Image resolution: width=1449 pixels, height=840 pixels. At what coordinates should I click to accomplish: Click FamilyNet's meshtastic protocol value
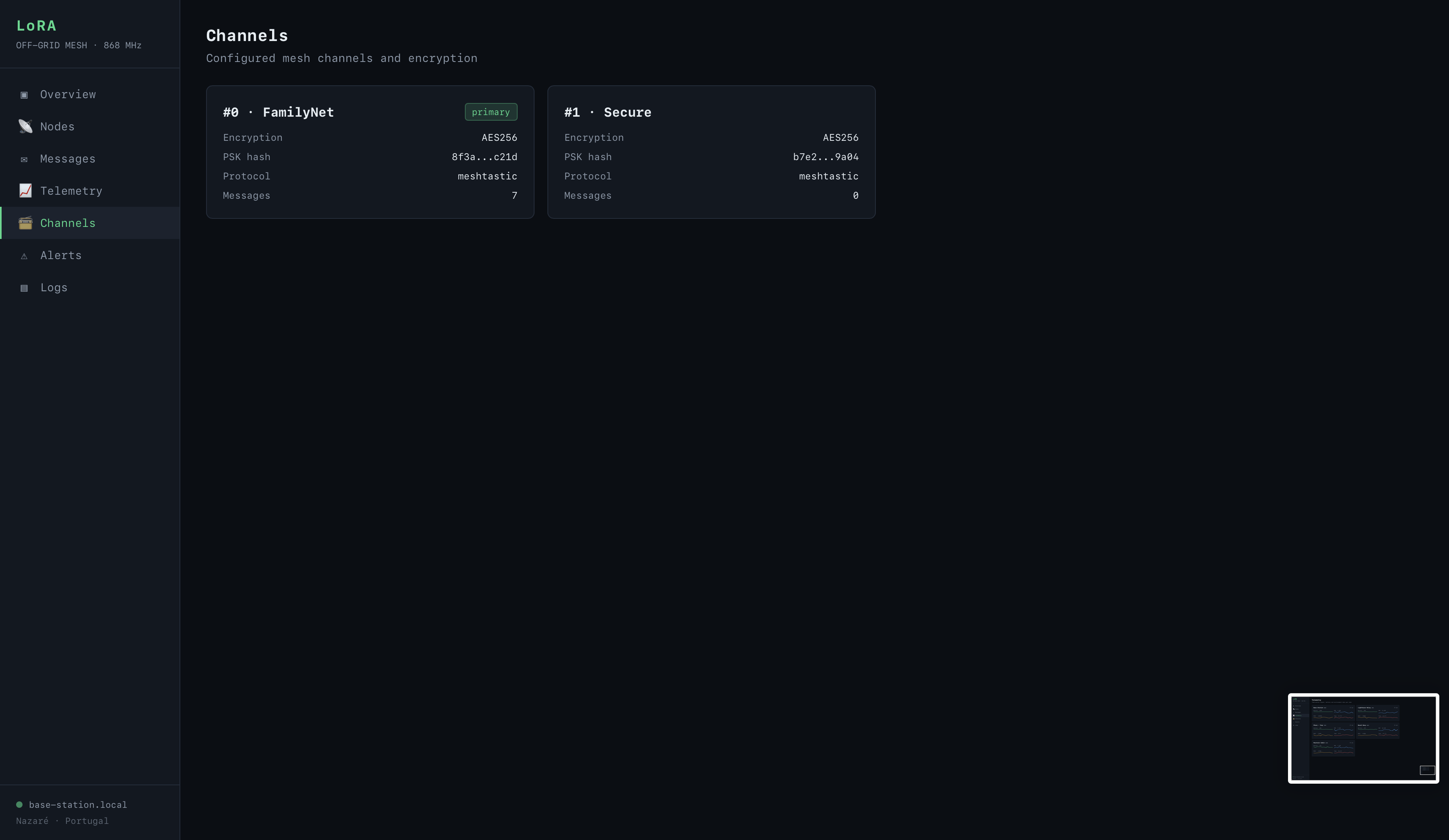487,176
